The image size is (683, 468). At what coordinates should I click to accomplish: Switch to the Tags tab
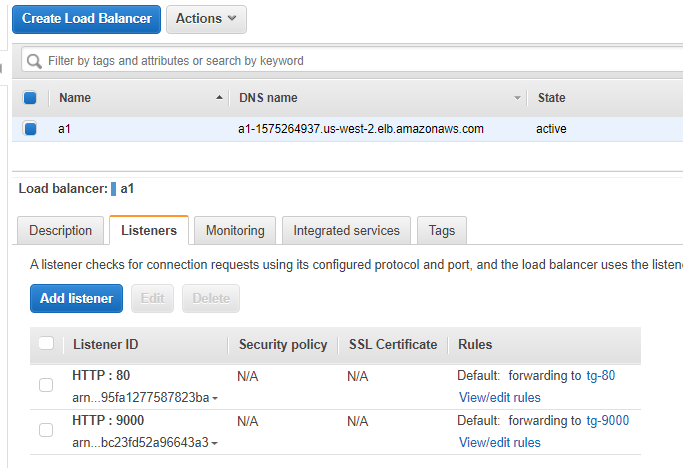pos(442,230)
